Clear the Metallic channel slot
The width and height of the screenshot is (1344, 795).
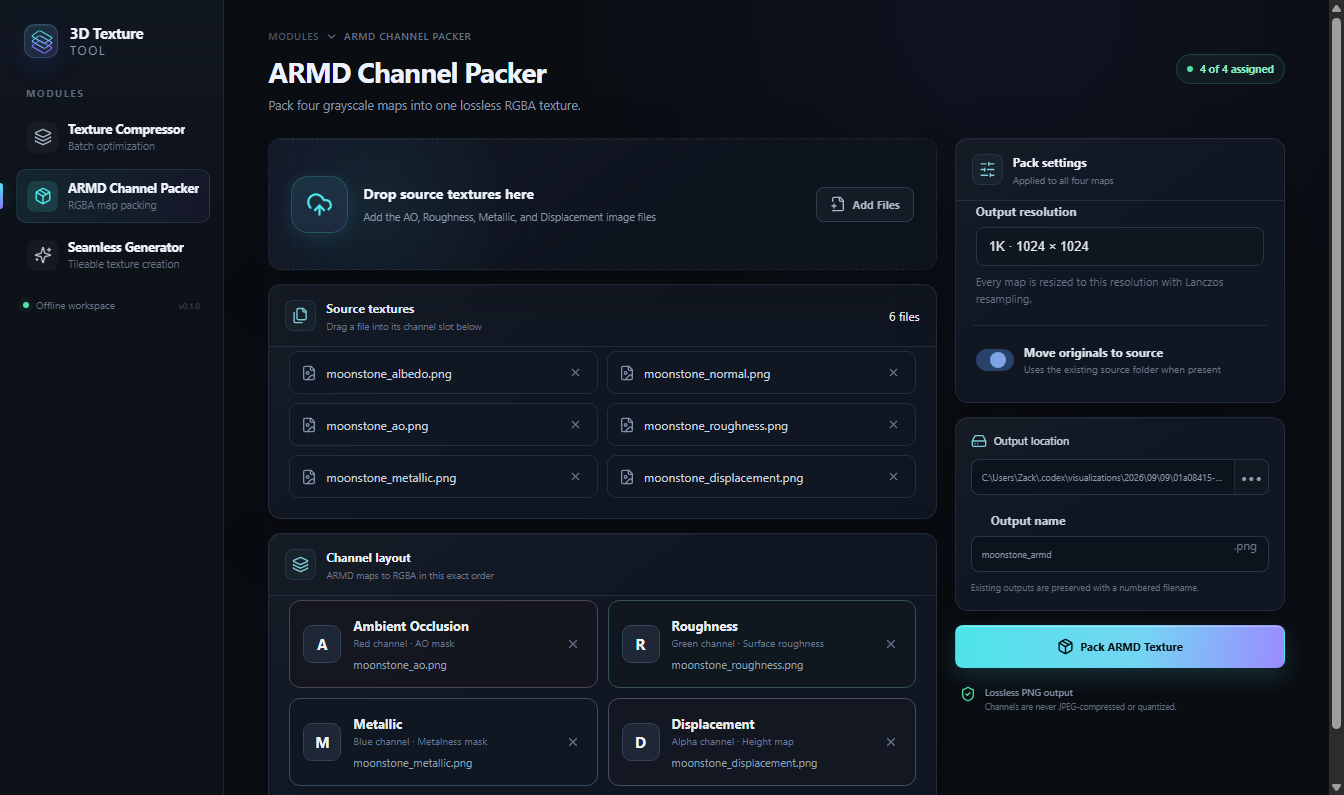point(573,742)
